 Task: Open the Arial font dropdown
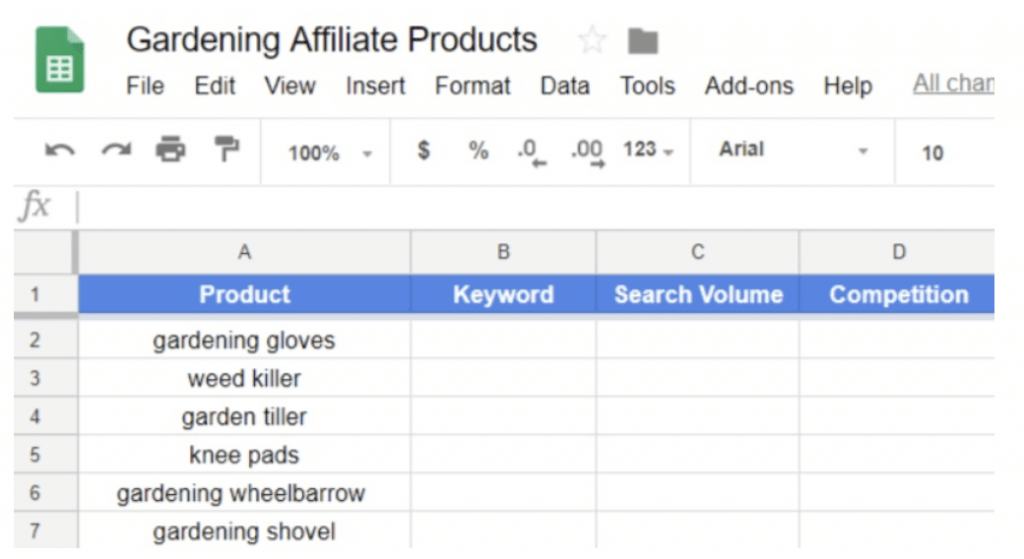792,152
